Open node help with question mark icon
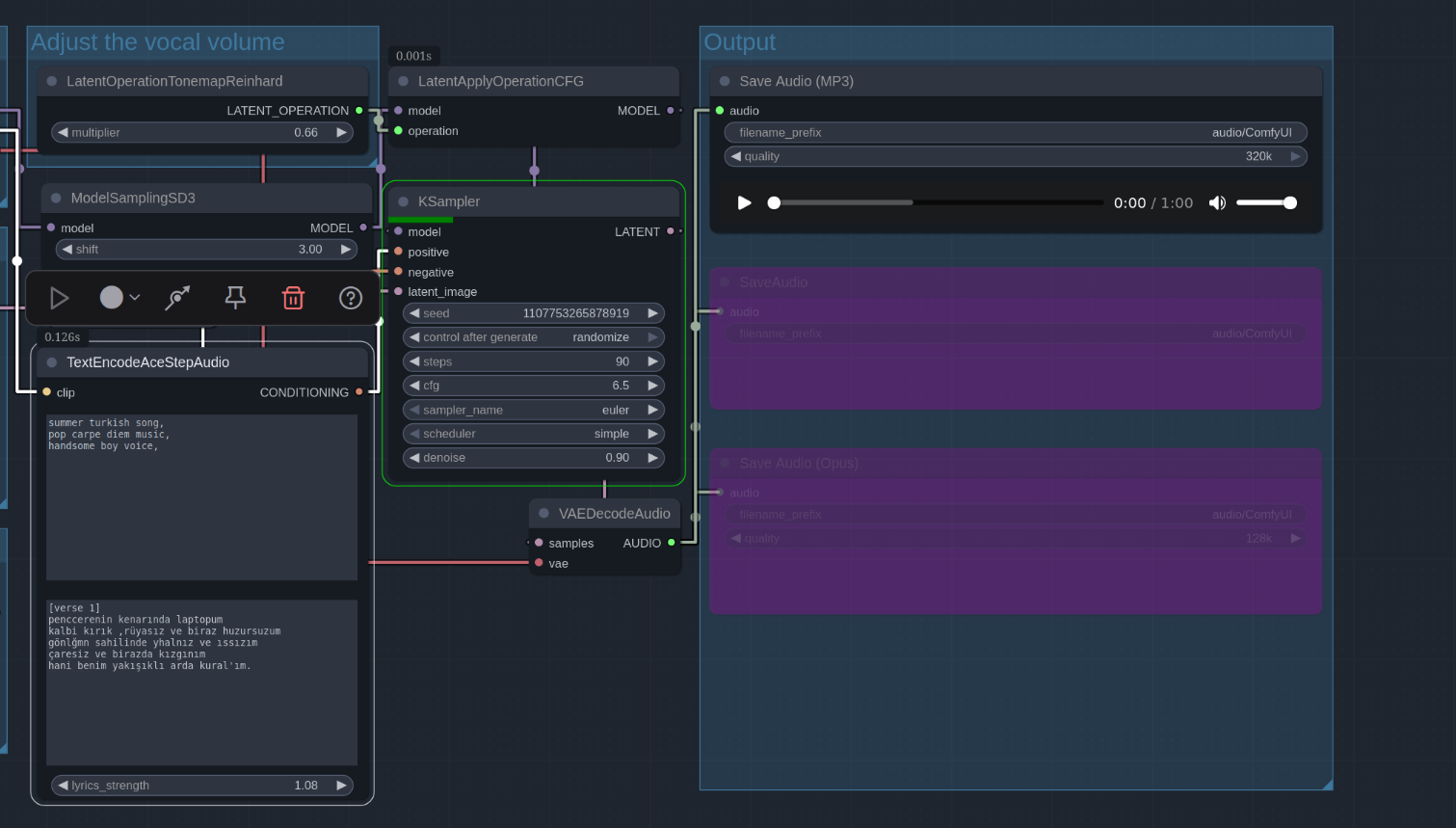1456x828 pixels. tap(351, 299)
